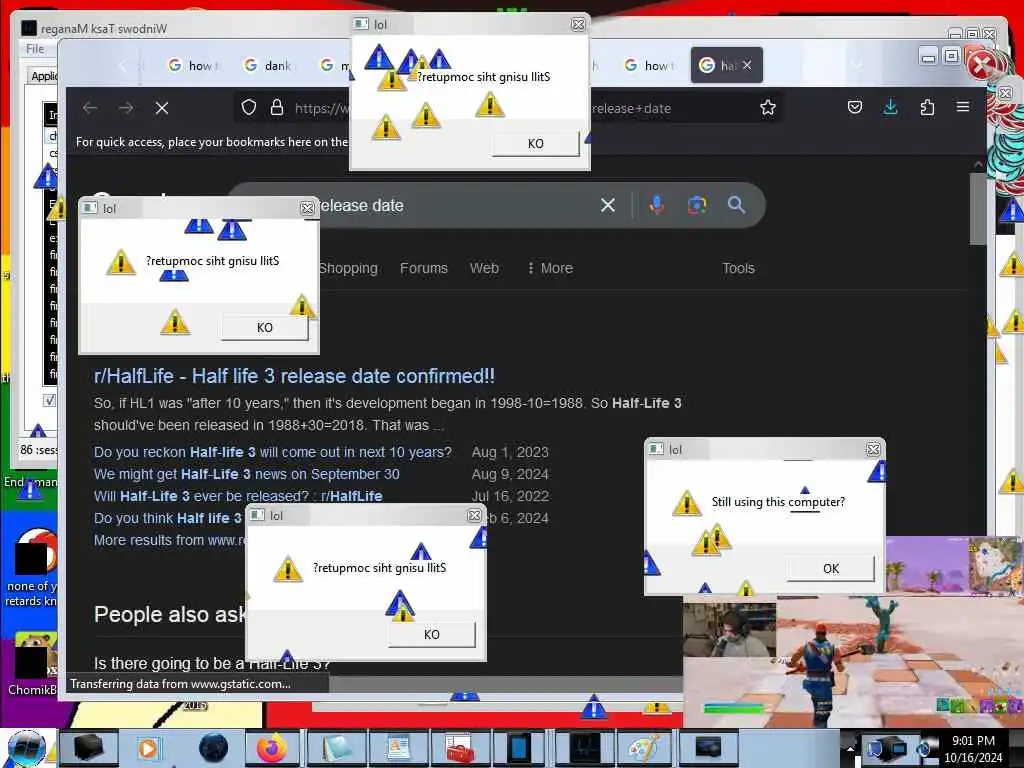The width and height of the screenshot is (1024, 768).
Task: Close the Still using this computer dialog
Action: point(872,449)
